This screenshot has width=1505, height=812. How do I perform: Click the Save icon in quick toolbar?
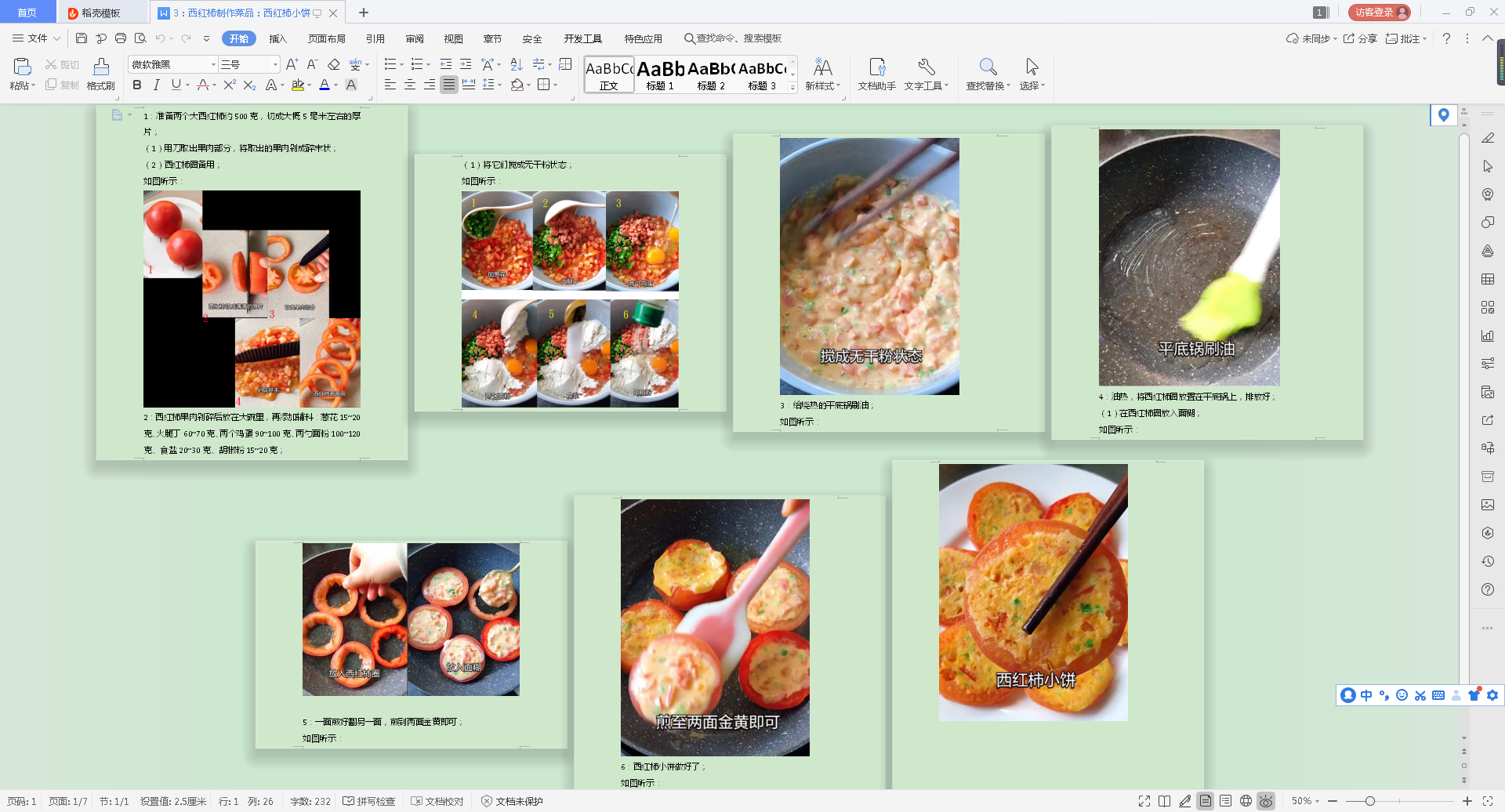coord(82,38)
